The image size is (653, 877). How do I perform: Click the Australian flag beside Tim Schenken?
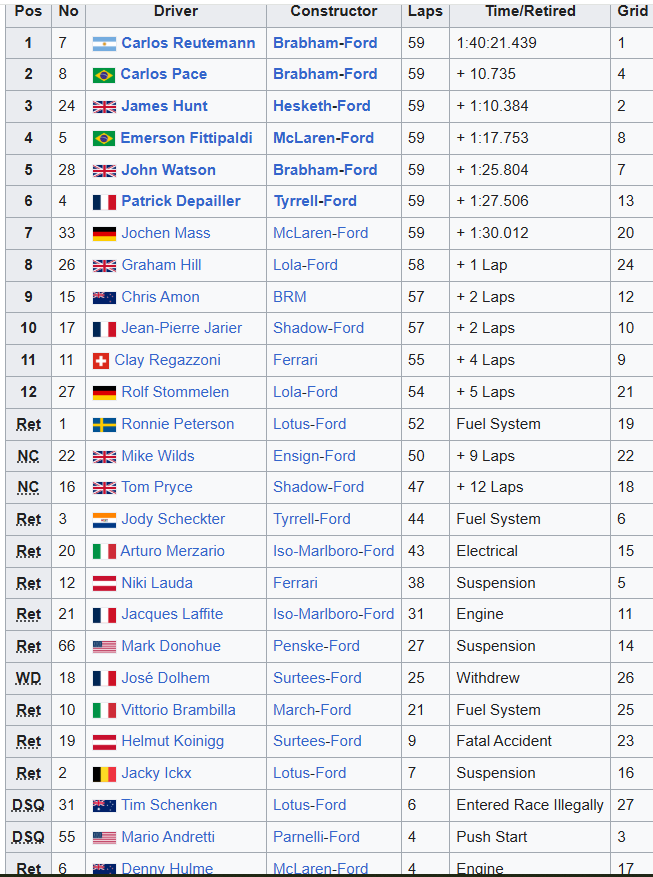point(105,805)
